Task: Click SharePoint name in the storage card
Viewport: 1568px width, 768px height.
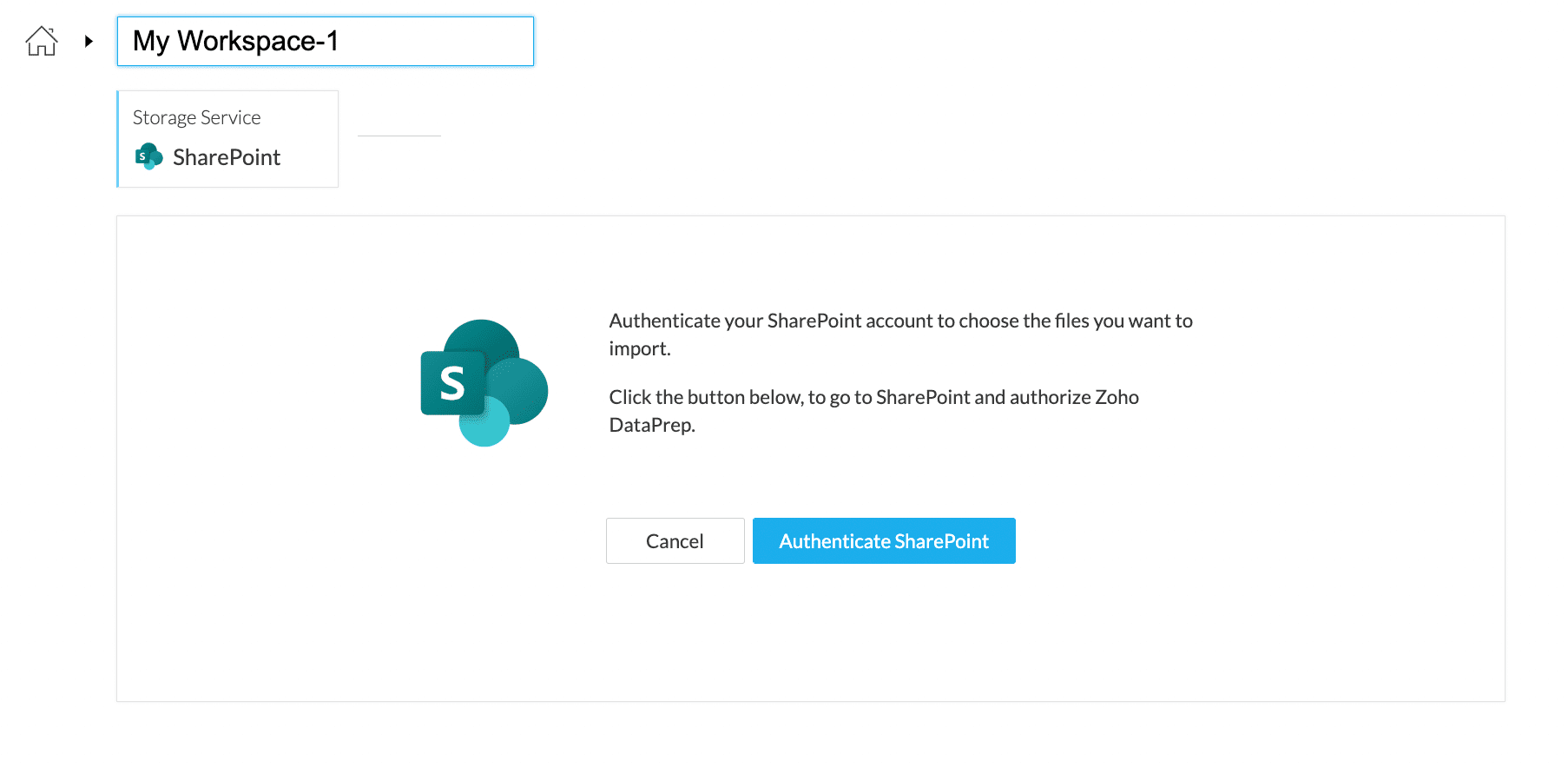Action: [x=226, y=157]
